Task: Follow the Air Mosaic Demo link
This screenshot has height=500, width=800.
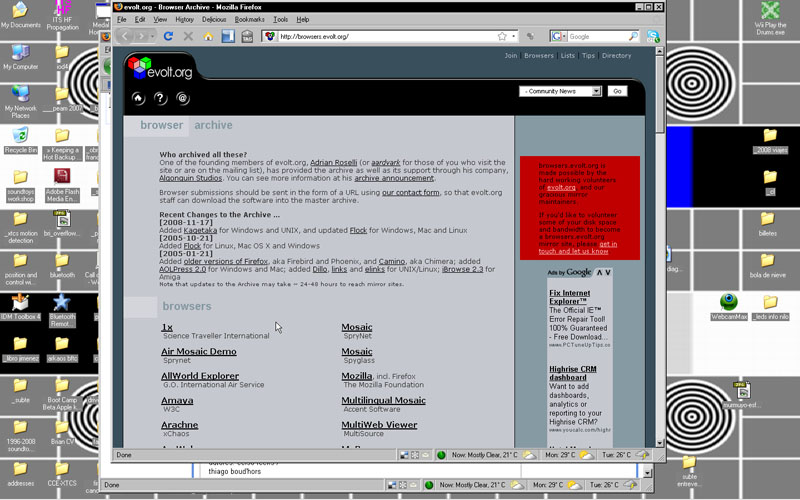Action: click(x=199, y=351)
